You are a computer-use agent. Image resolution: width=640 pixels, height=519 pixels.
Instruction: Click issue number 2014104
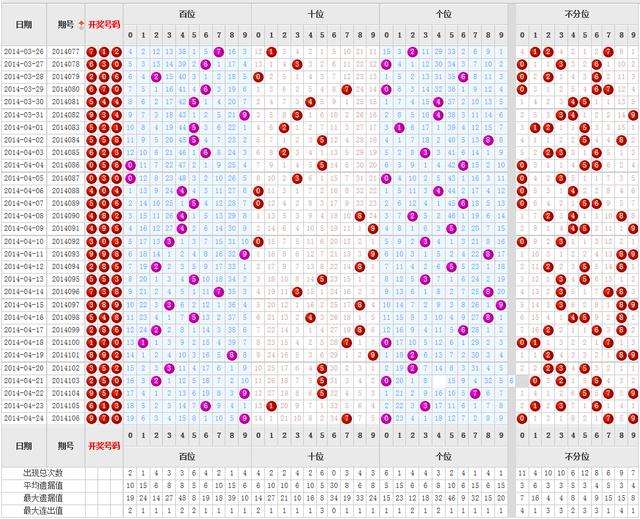point(66,393)
